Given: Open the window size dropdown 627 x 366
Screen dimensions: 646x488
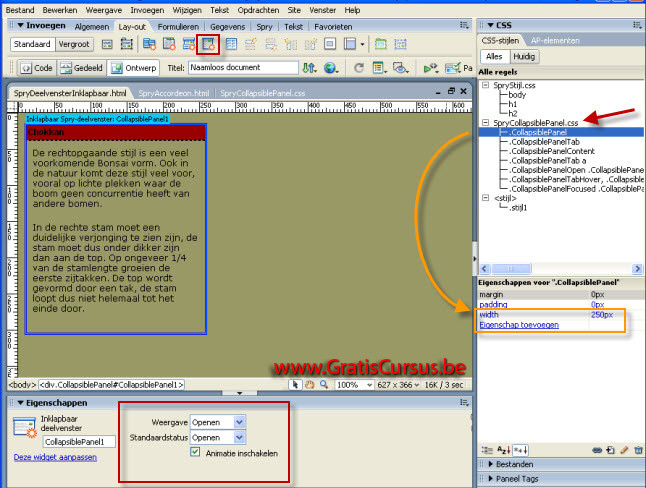Looking at the screenshot, I should click(x=398, y=385).
